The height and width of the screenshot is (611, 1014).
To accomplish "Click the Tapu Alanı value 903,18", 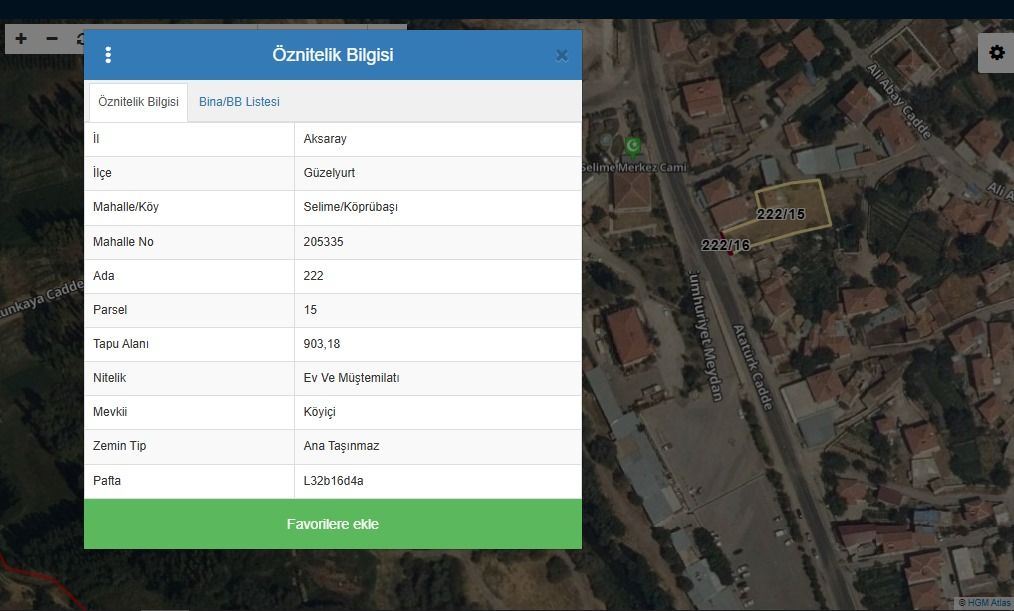I will click(322, 344).
